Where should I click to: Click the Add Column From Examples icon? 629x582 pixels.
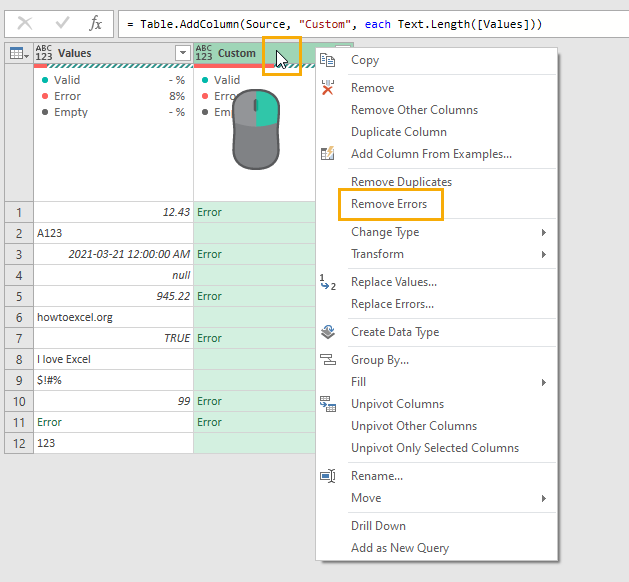click(327, 154)
